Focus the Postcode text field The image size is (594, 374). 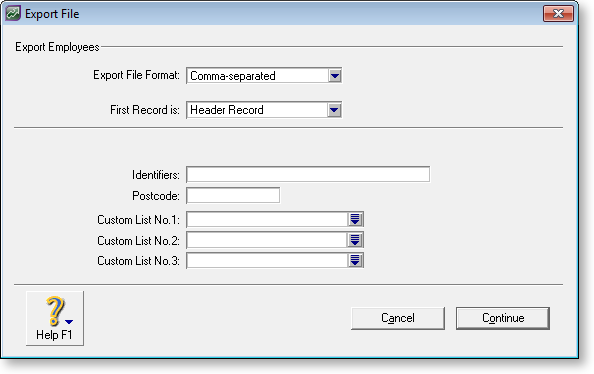[233, 196]
